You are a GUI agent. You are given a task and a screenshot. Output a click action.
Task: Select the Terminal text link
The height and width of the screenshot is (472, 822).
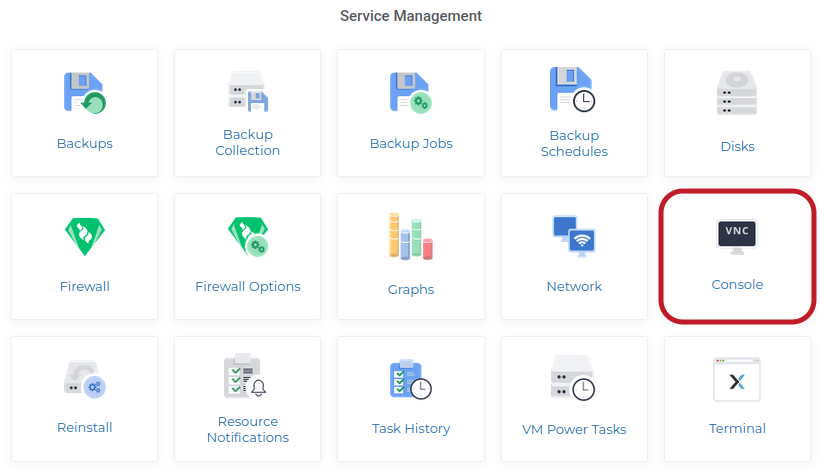(737, 428)
